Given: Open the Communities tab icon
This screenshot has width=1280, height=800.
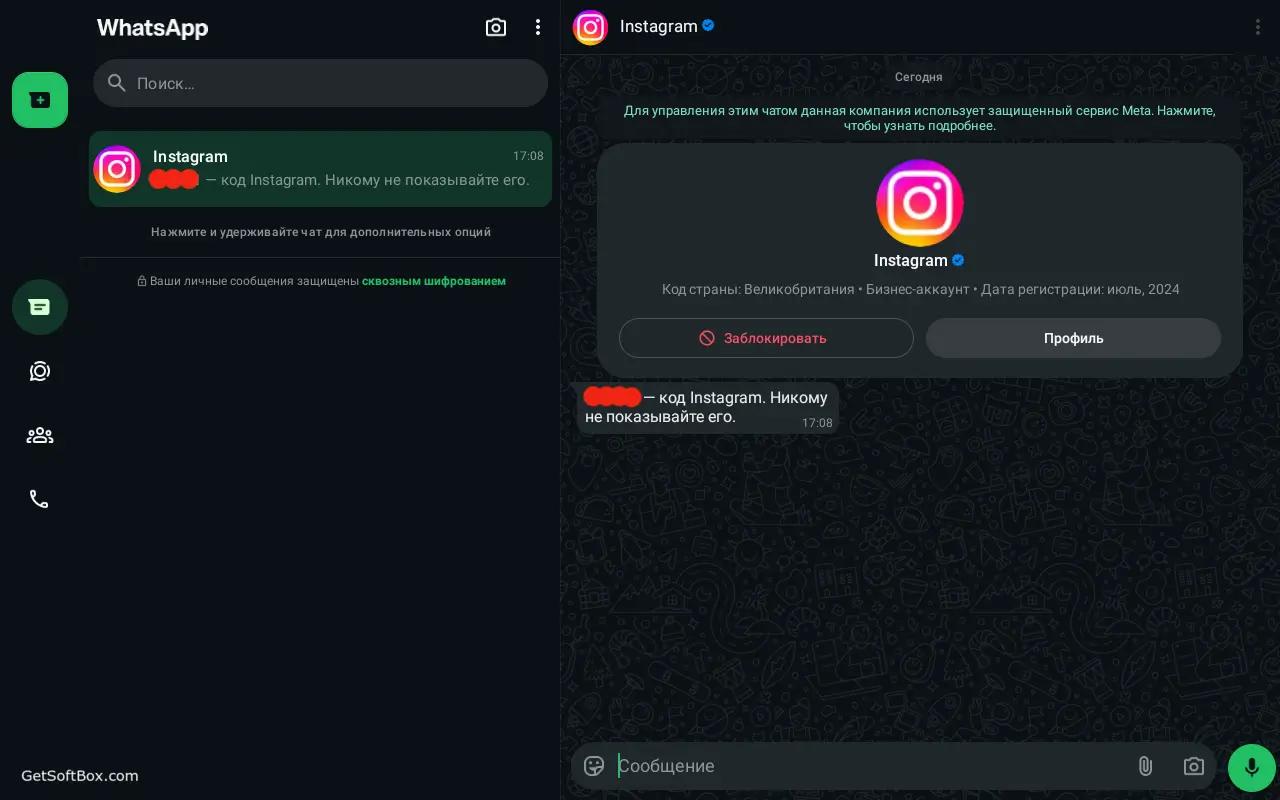Looking at the screenshot, I should pos(40,435).
